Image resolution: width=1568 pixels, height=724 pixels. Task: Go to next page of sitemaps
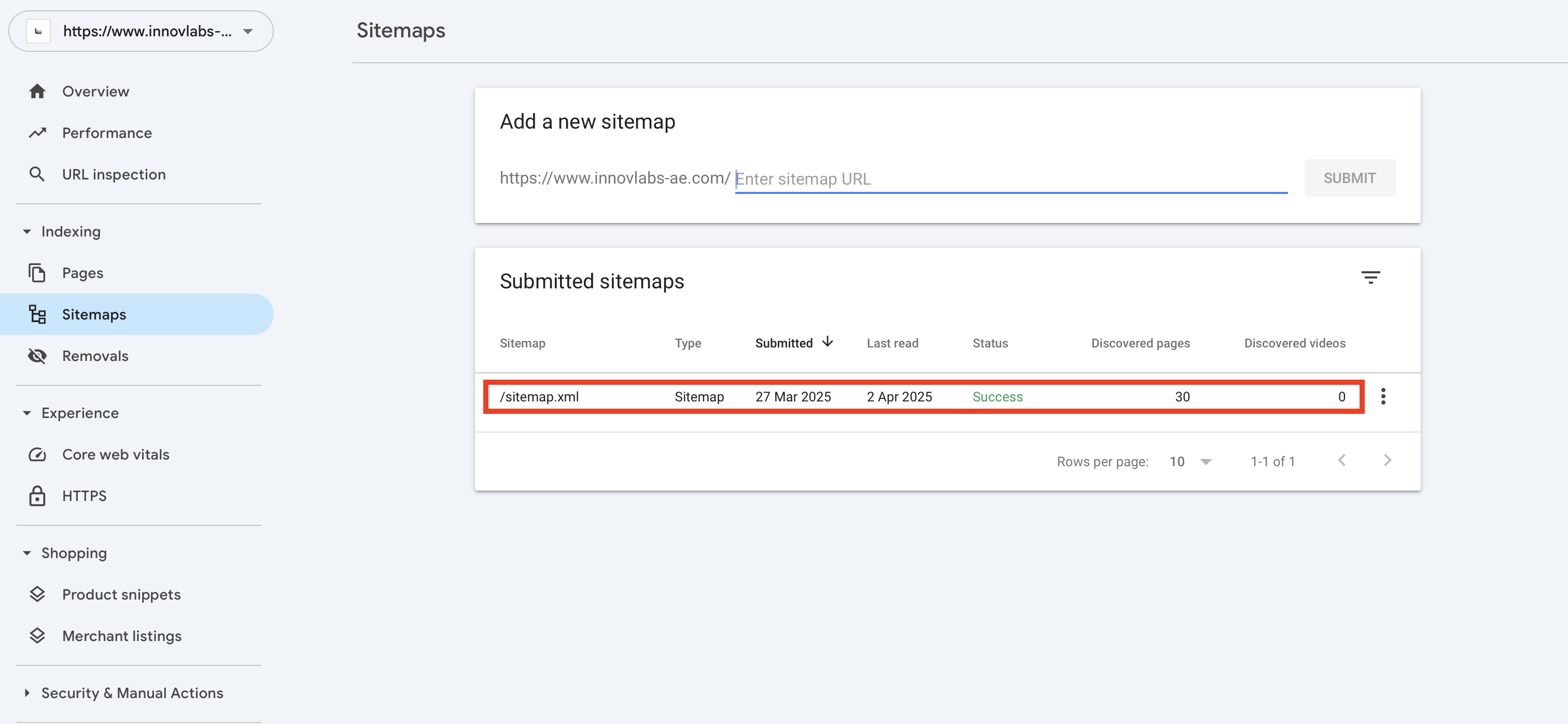tap(1387, 461)
